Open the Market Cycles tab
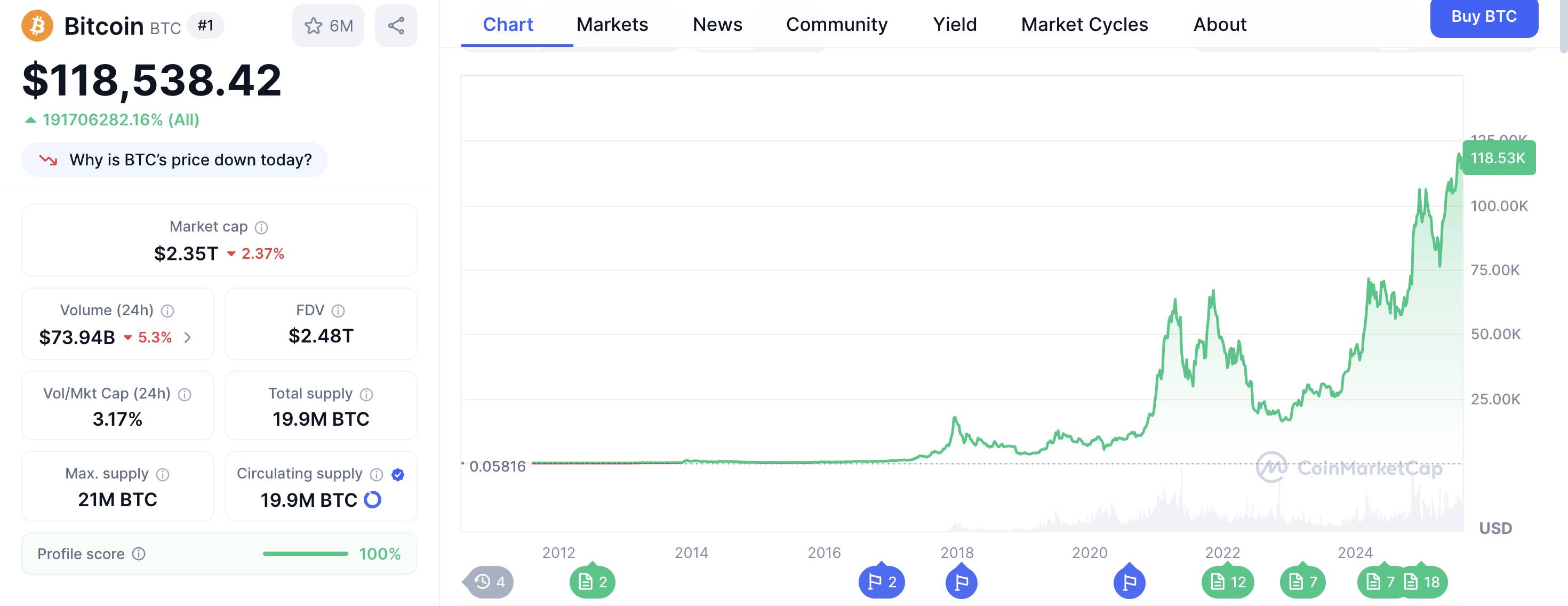The width and height of the screenshot is (1568, 606). click(1084, 25)
